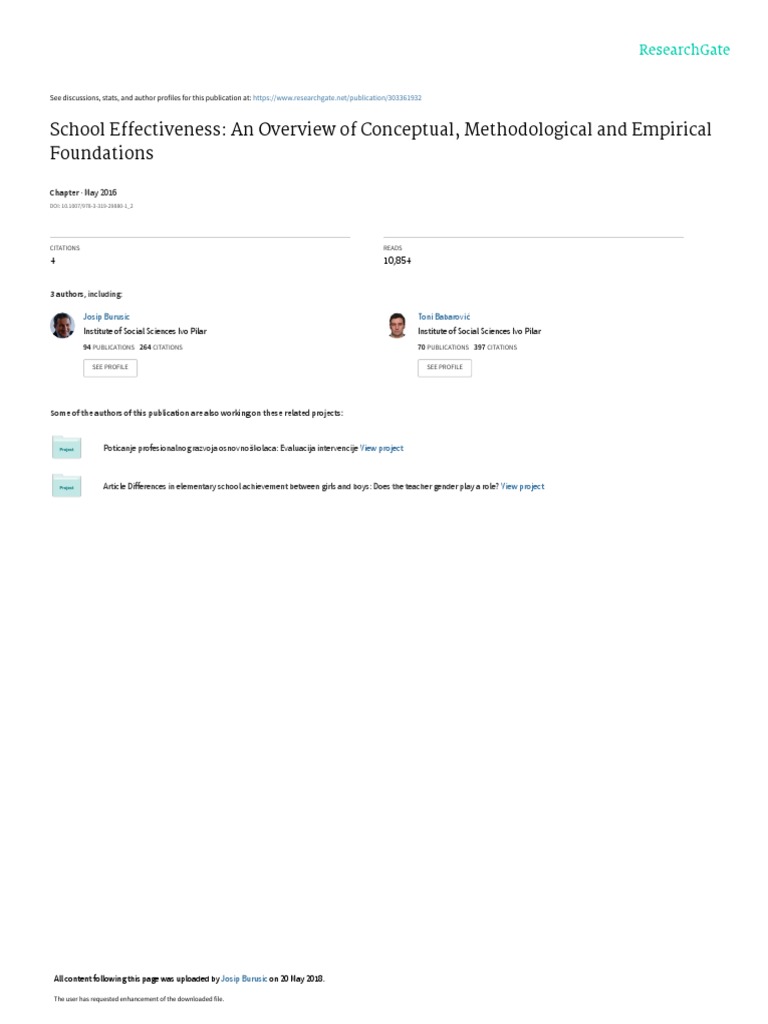Click the Poticanje profesionalnog razvoja project title
The height and width of the screenshot is (1024, 768).
pos(230,449)
